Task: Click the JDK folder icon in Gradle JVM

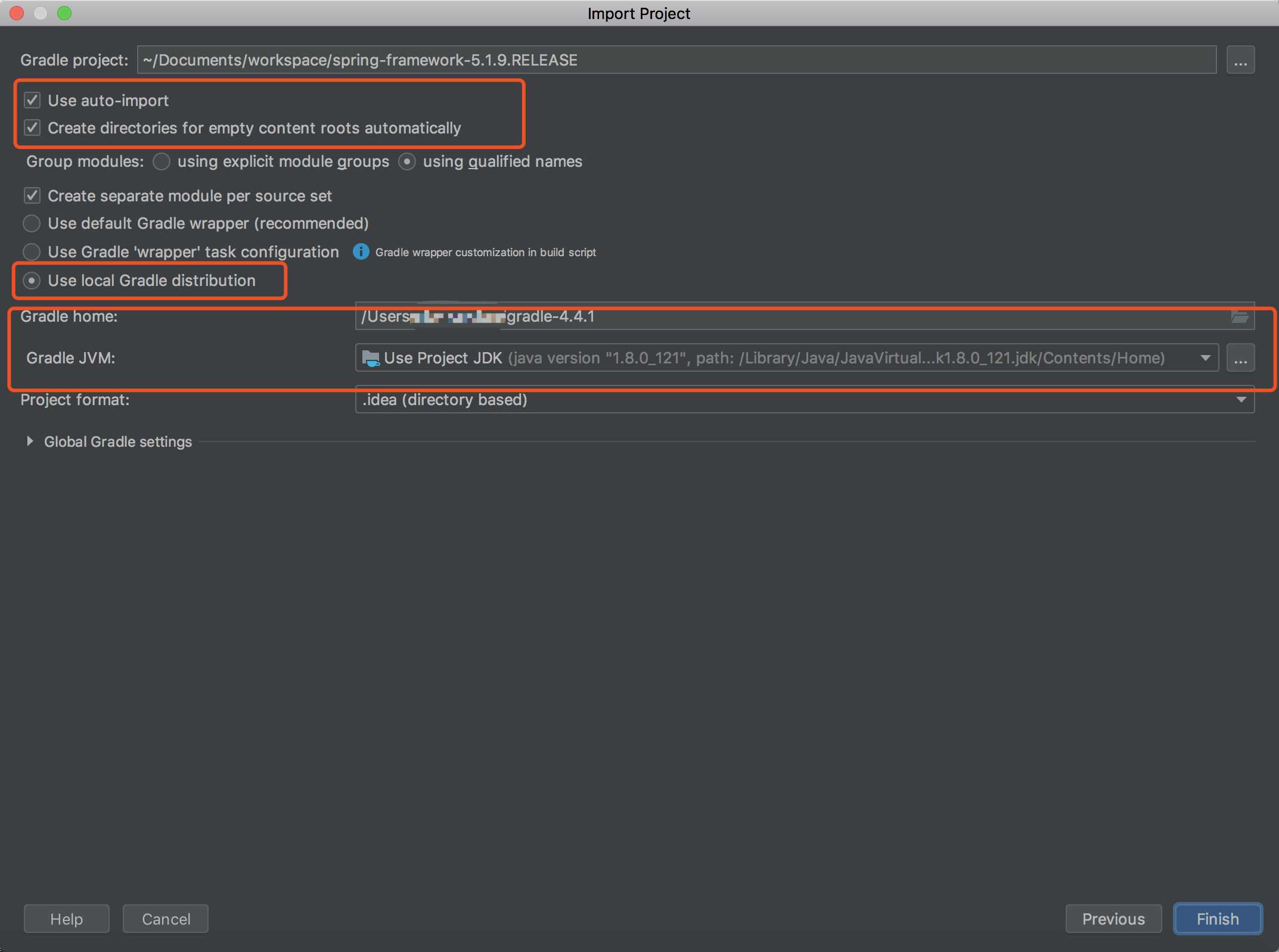Action: point(371,358)
